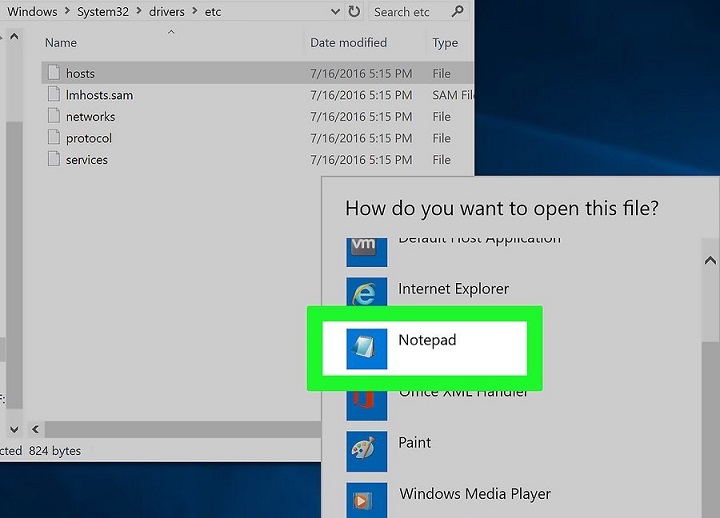Choose Internet Explorer to open the file
The width and height of the screenshot is (720, 518).
click(453, 289)
